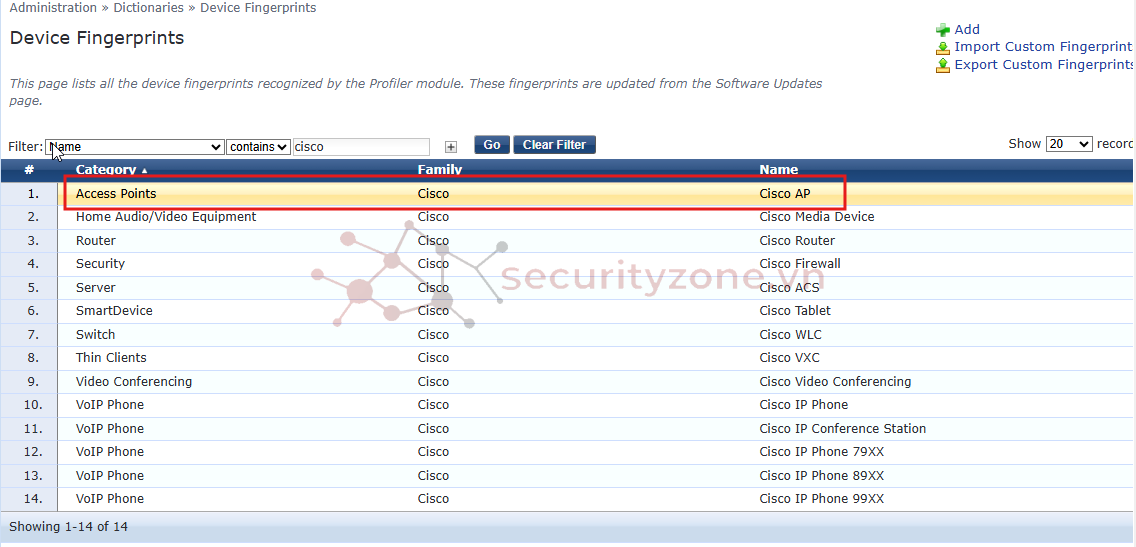
Task: Sort by the Family column header
Action: 440,170
